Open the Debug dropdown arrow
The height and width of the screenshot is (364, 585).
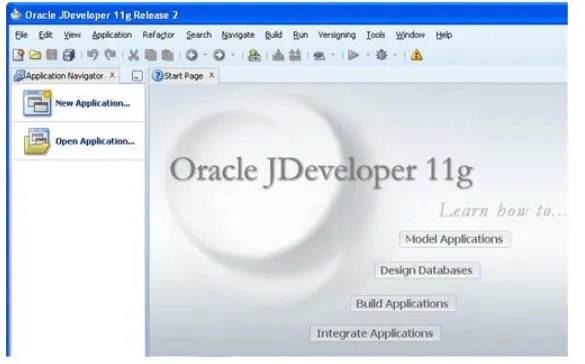pyautogui.click(x=395, y=55)
